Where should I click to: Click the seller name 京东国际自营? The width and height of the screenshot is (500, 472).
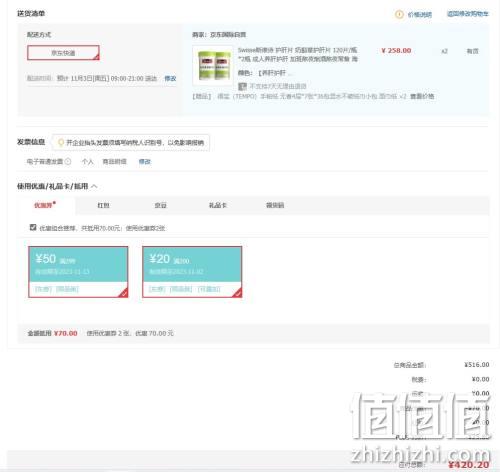pos(228,35)
